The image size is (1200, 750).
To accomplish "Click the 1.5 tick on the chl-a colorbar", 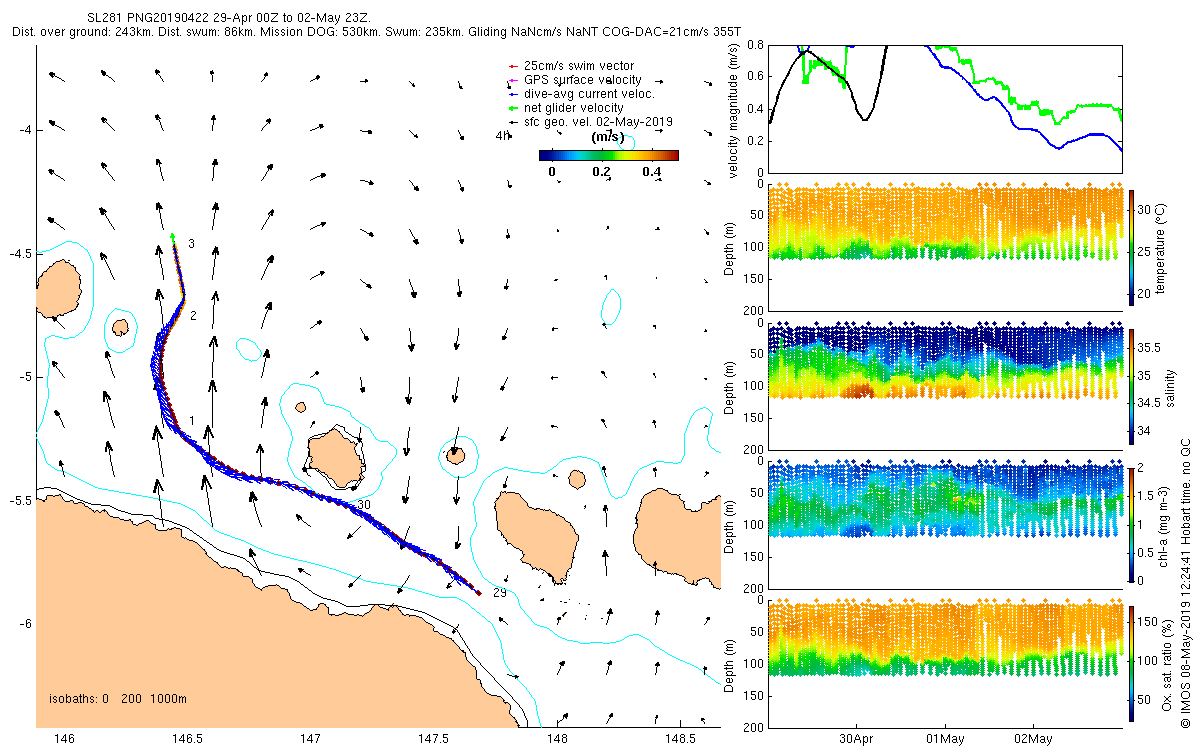I will [1148, 496].
